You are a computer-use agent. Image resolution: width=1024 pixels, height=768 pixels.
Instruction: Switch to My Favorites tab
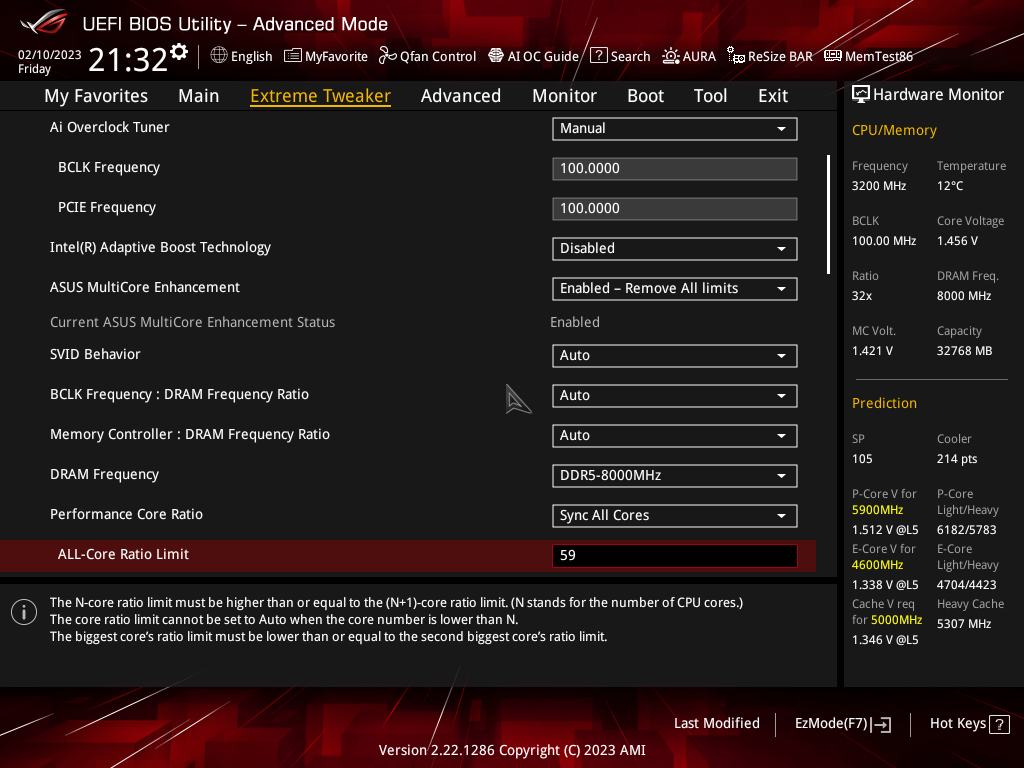pyautogui.click(x=96, y=96)
